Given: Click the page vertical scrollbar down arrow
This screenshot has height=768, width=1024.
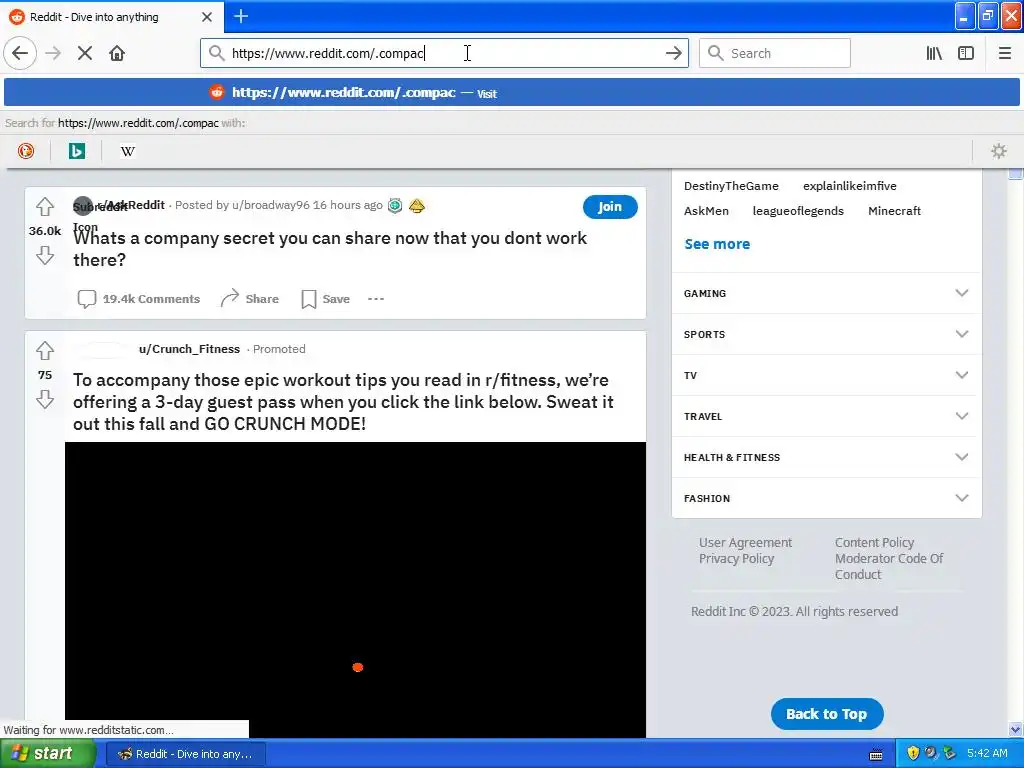Looking at the screenshot, I should click(x=1016, y=730).
